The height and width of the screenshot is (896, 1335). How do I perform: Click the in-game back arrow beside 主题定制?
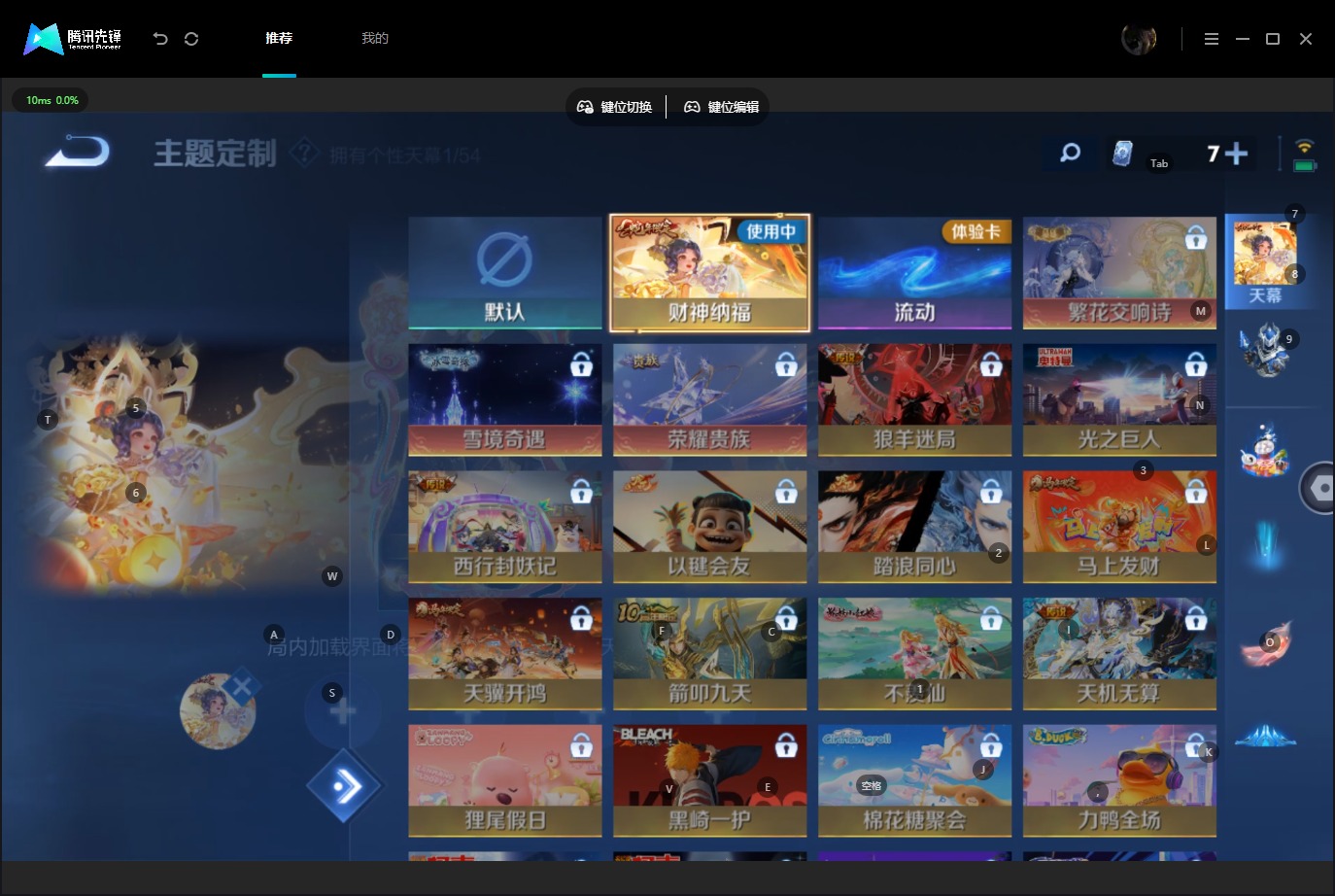click(x=78, y=153)
